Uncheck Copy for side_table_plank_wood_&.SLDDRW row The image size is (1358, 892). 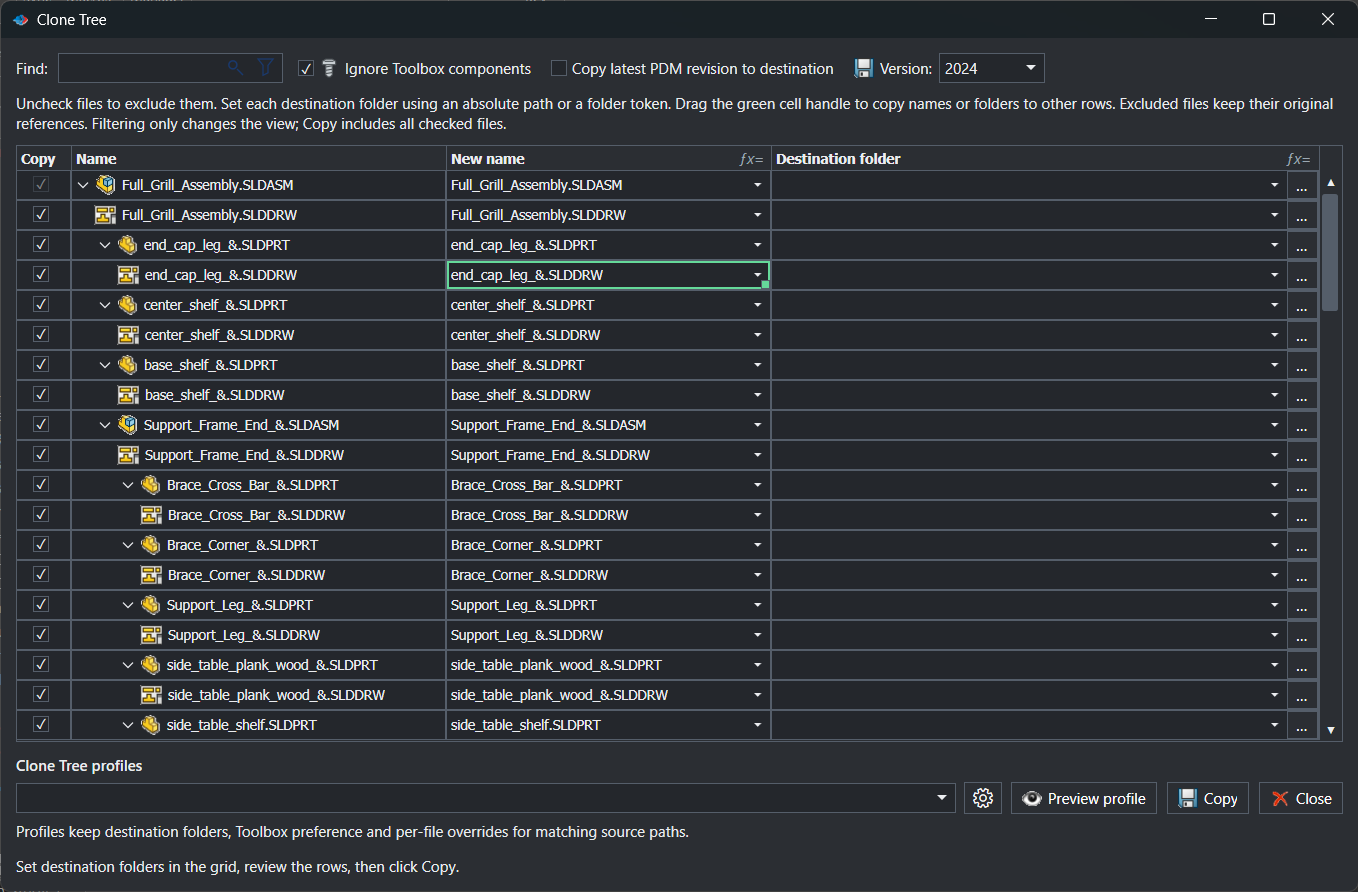41,695
